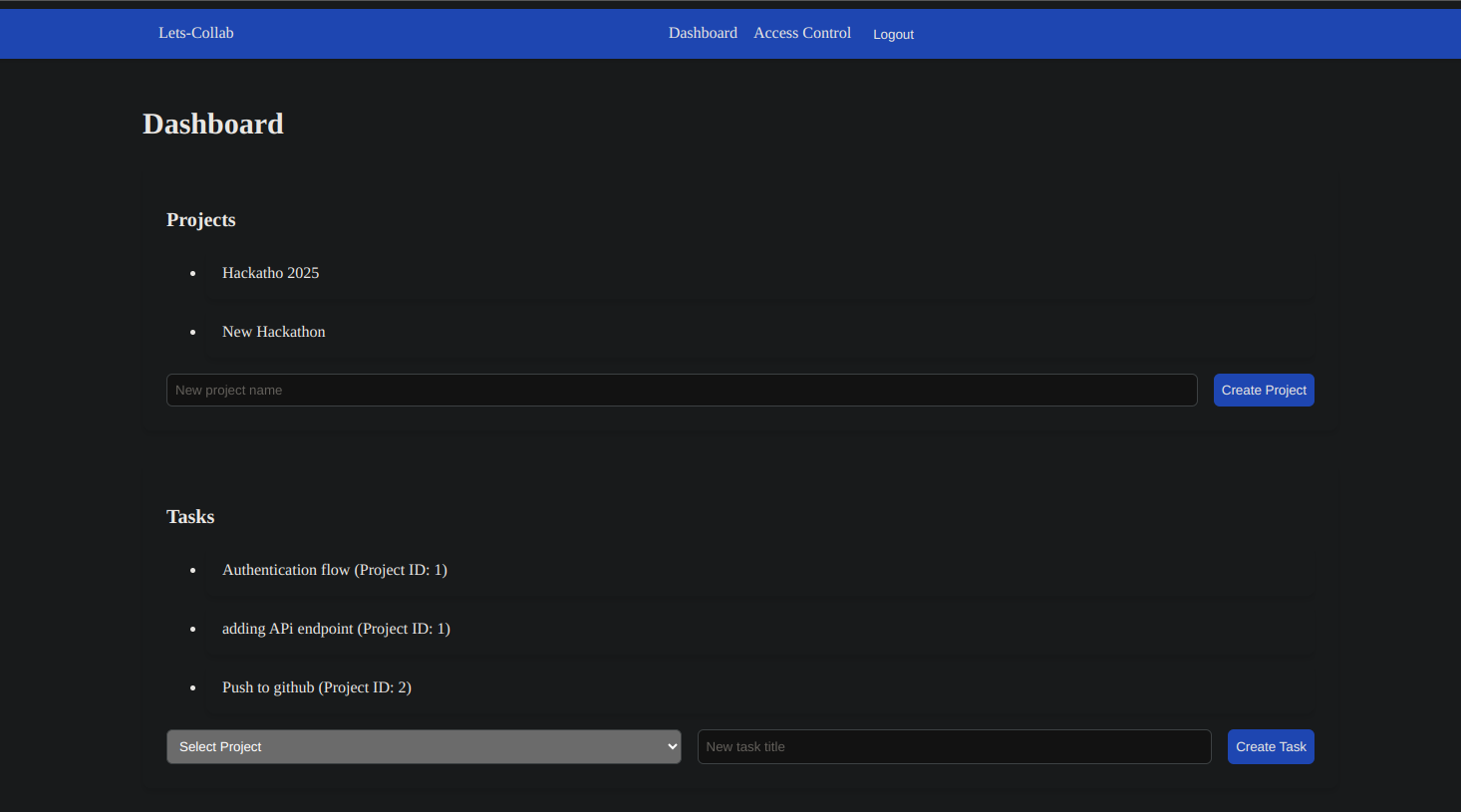1461x812 pixels.
Task: Select the New Hackathon project
Action: 274,332
